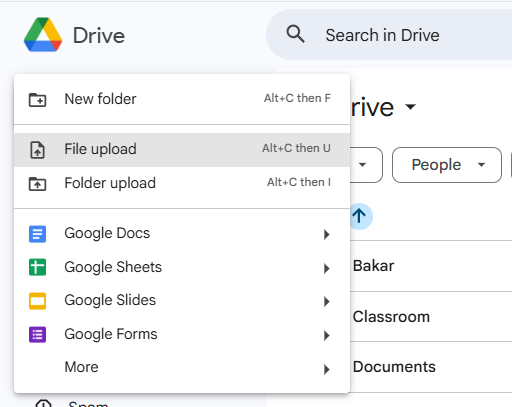Click the Drive product name text
Screen dimensions: 512x407
point(99,35)
